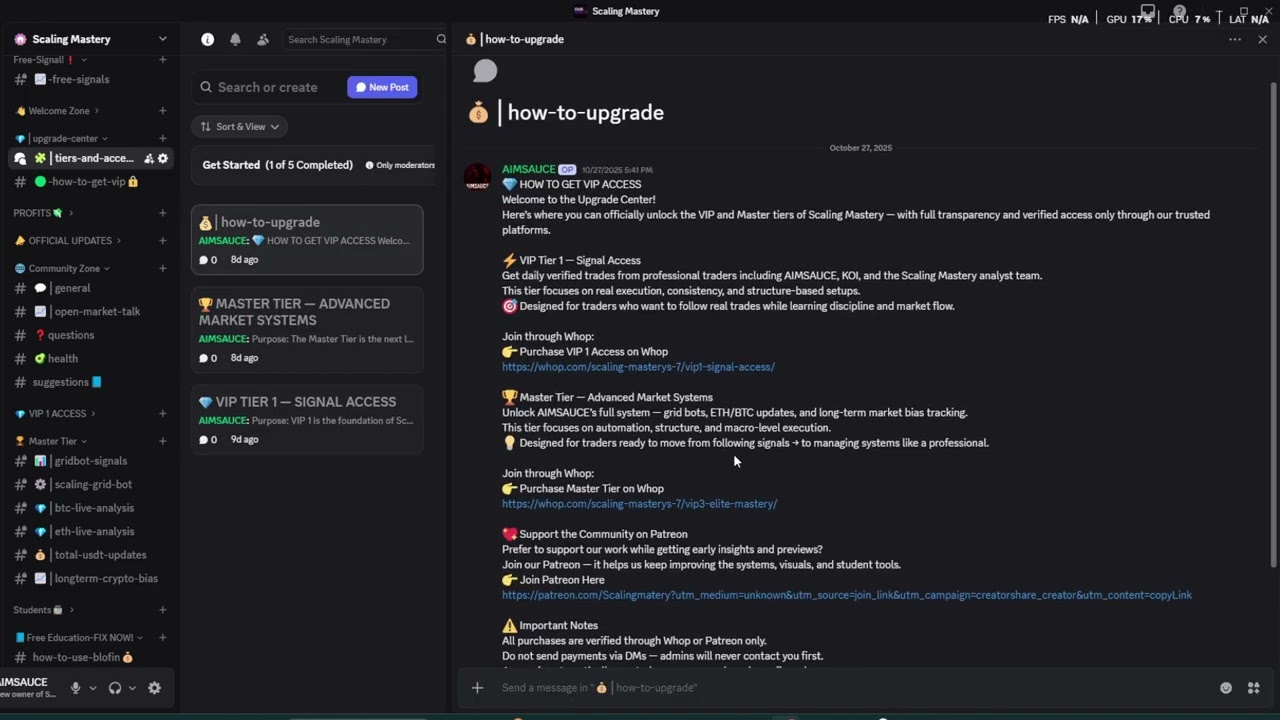Click invite people icon on tiers-and-access

point(148,158)
